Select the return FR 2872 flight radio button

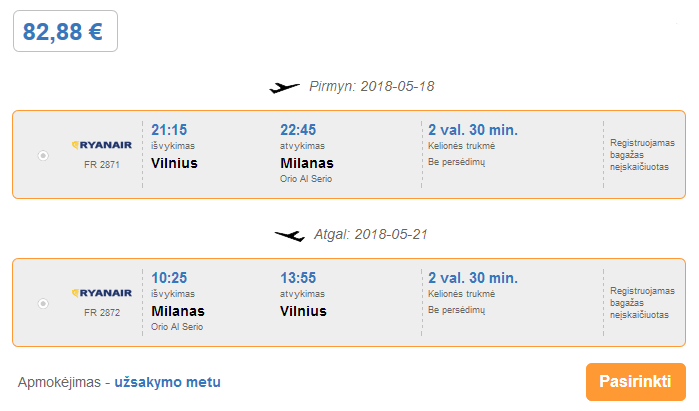[43, 304]
